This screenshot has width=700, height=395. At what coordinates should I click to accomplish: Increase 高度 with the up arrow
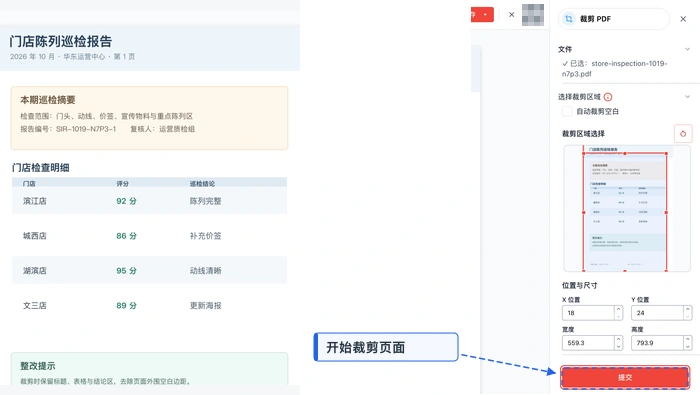pyautogui.click(x=688, y=339)
